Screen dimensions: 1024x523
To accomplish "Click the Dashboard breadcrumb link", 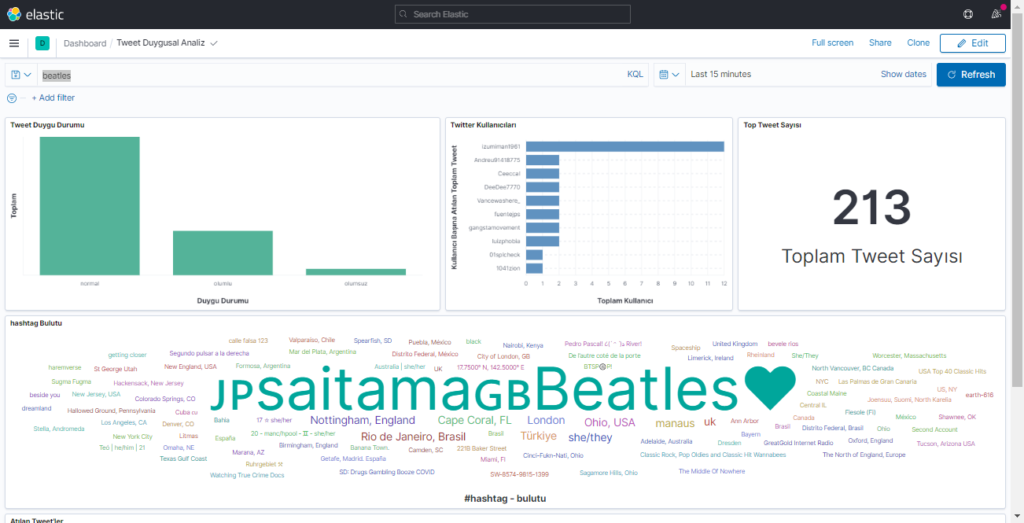I will 85,43.
